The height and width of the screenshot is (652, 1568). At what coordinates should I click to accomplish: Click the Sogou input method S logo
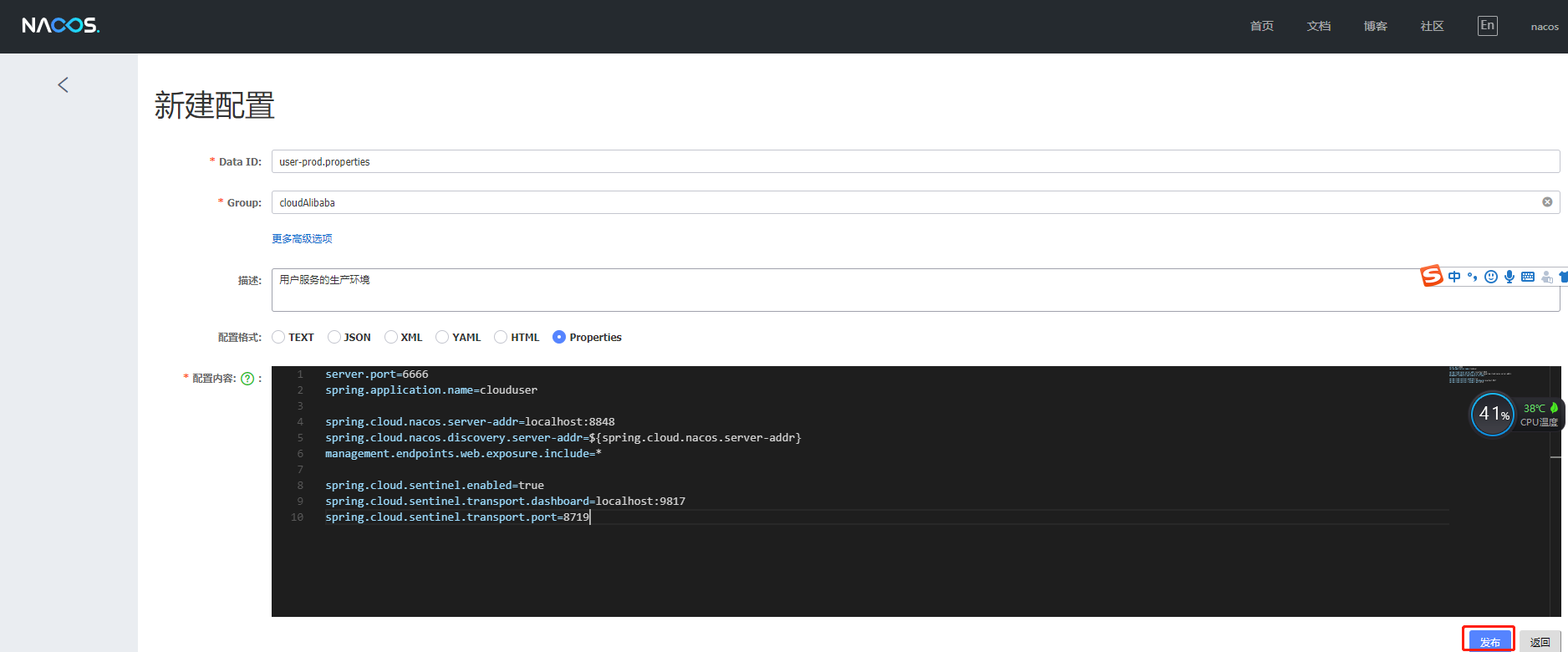tap(1432, 275)
